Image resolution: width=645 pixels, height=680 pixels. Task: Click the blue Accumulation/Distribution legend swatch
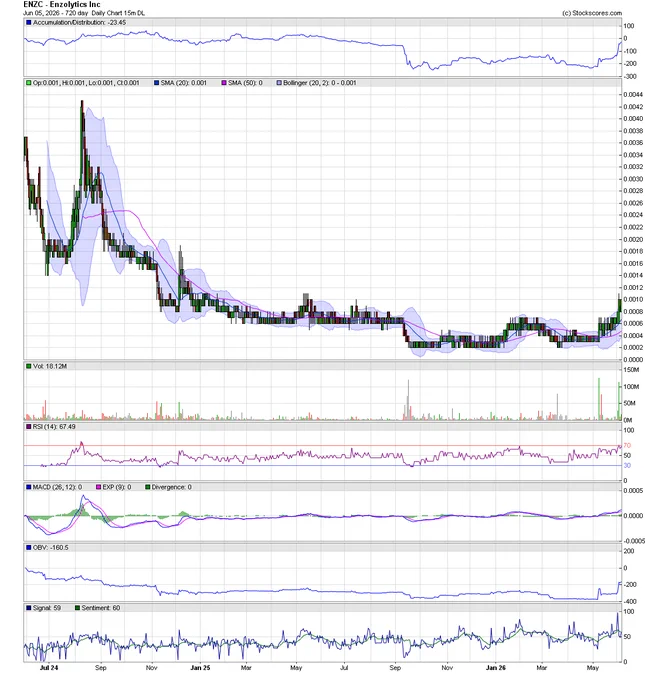(29, 23)
